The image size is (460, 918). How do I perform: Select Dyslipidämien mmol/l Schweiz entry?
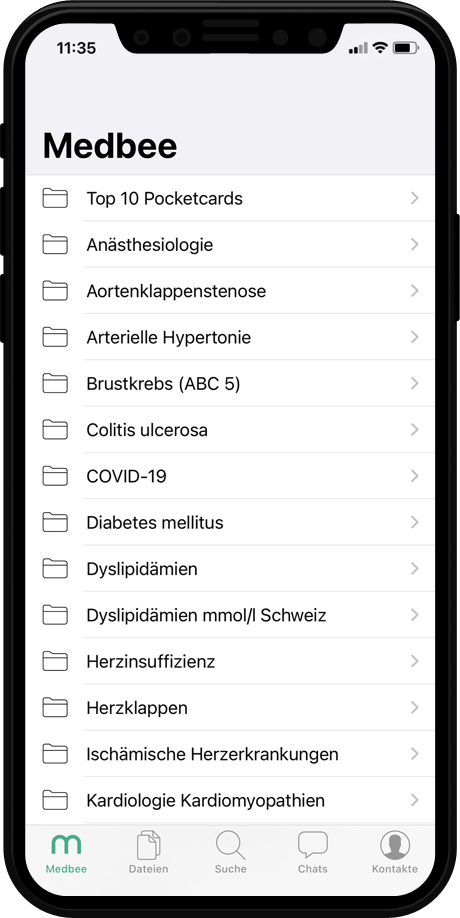click(x=230, y=615)
